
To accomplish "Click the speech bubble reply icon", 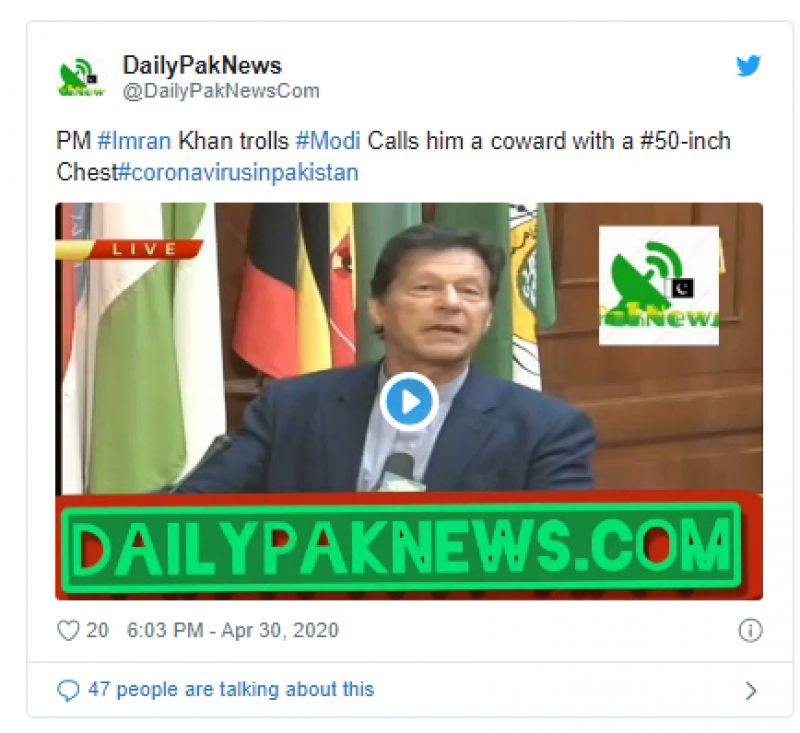I will pyautogui.click(x=68, y=690).
